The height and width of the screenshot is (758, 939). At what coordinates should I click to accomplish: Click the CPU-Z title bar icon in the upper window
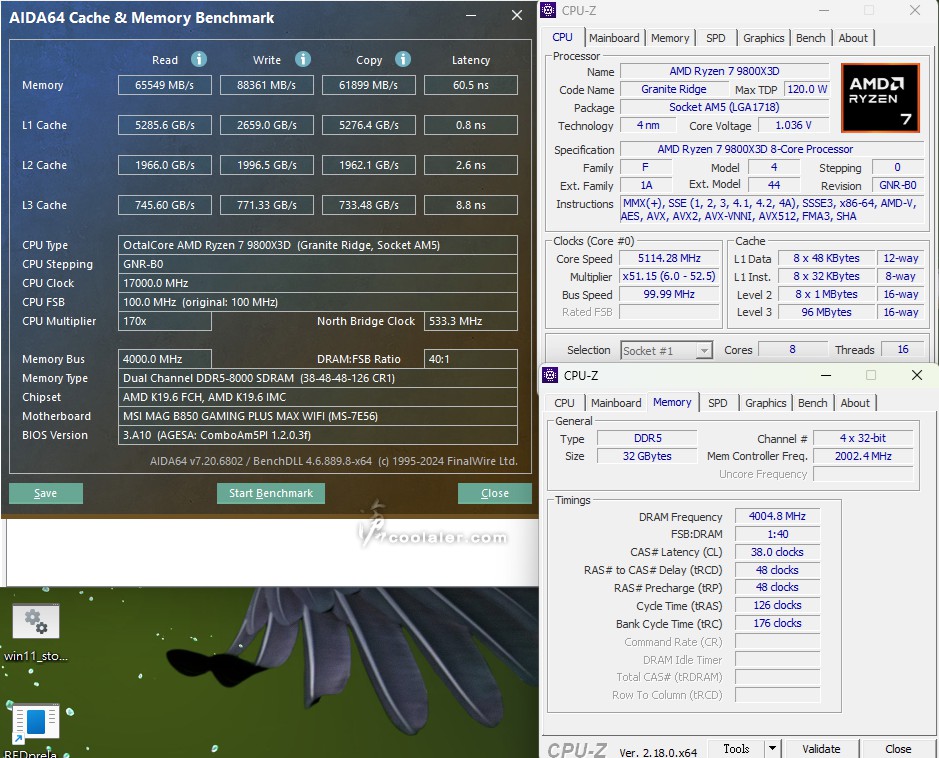548,10
